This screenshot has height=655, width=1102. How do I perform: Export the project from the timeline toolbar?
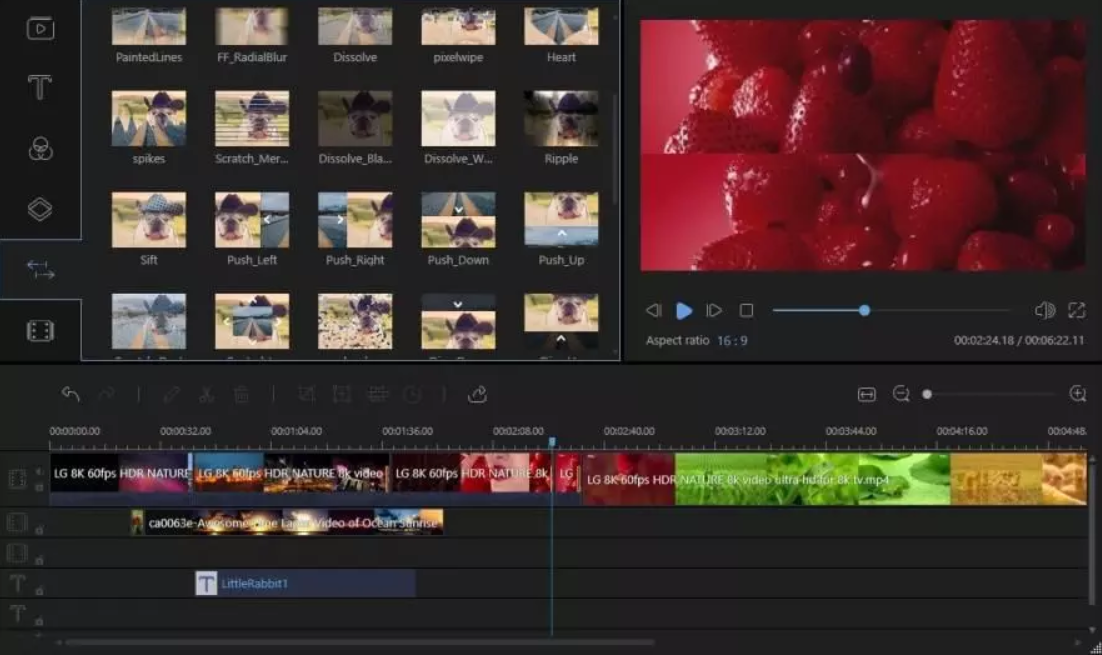[x=478, y=394]
